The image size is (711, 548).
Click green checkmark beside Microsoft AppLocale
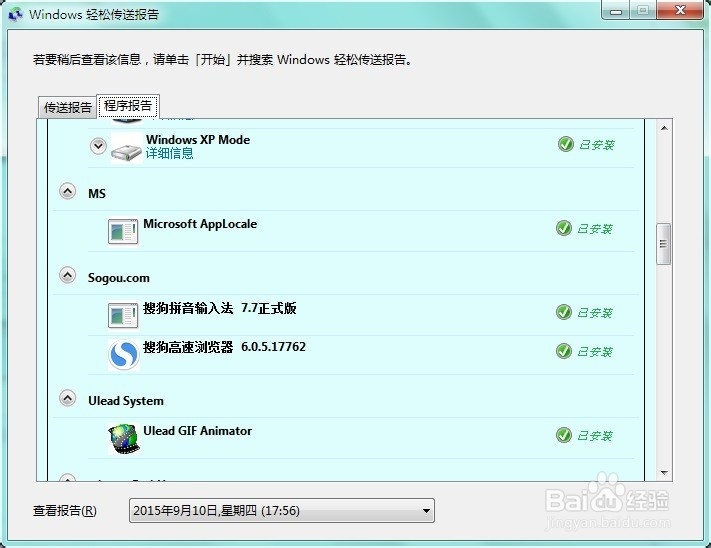(x=564, y=228)
